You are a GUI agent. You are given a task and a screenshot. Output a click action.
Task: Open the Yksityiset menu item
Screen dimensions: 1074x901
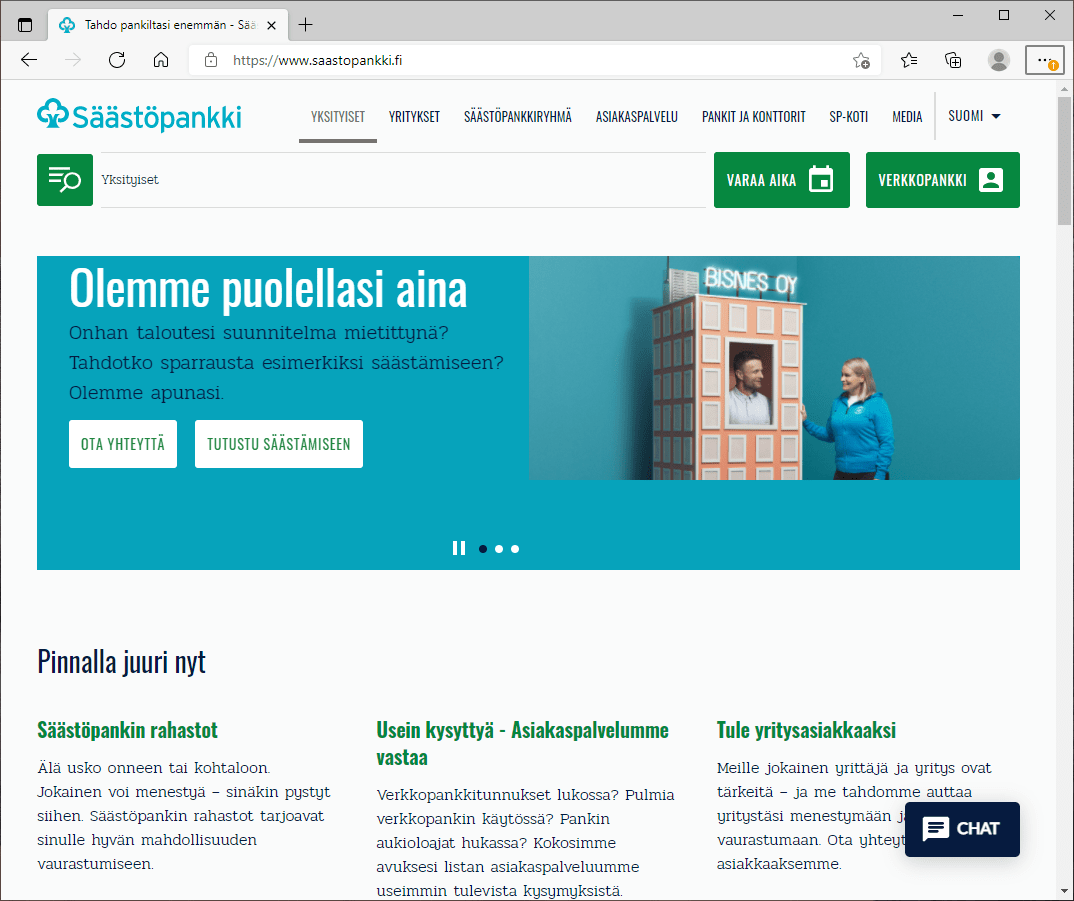pyautogui.click(x=338, y=117)
